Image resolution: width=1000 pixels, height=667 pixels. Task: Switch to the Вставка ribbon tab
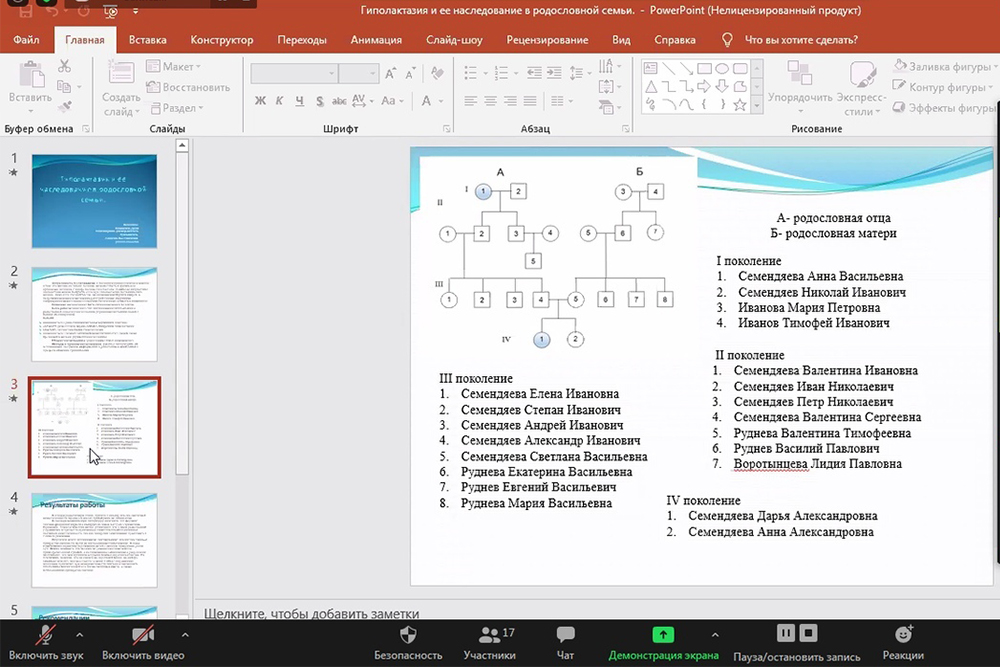tap(147, 40)
